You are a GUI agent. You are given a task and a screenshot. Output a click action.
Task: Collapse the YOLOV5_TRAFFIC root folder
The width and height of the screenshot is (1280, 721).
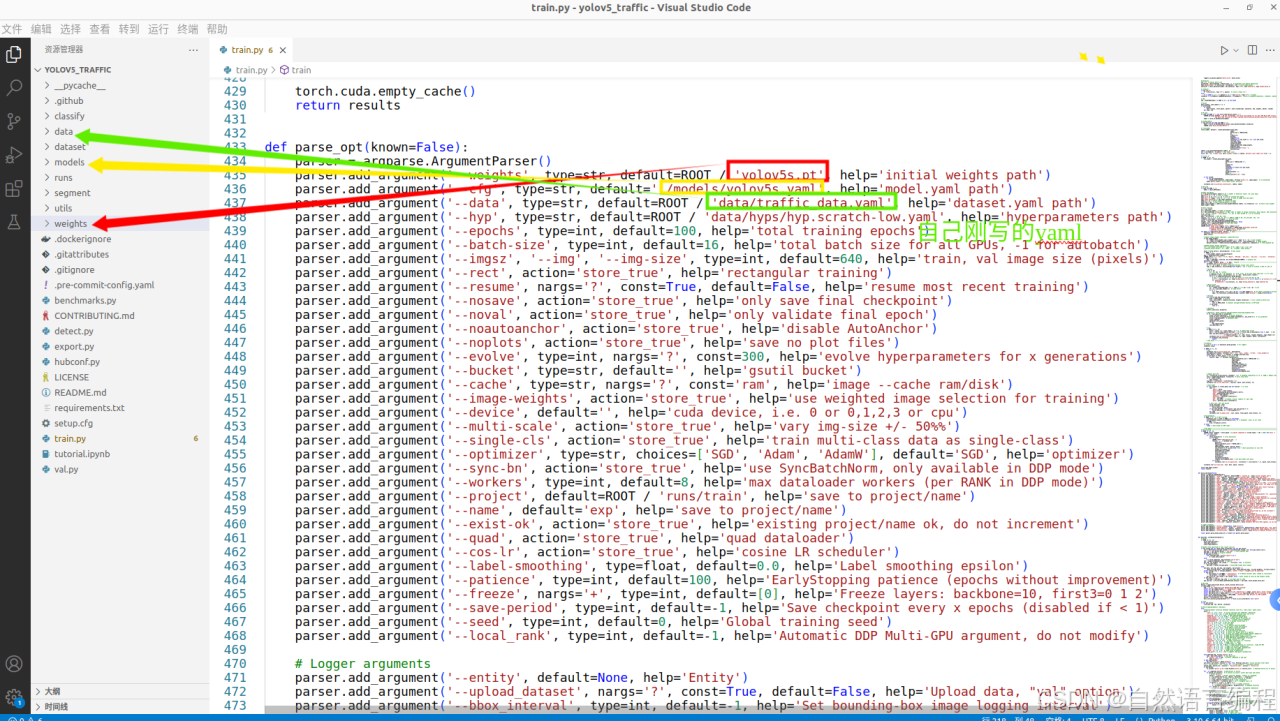click(120, 70)
